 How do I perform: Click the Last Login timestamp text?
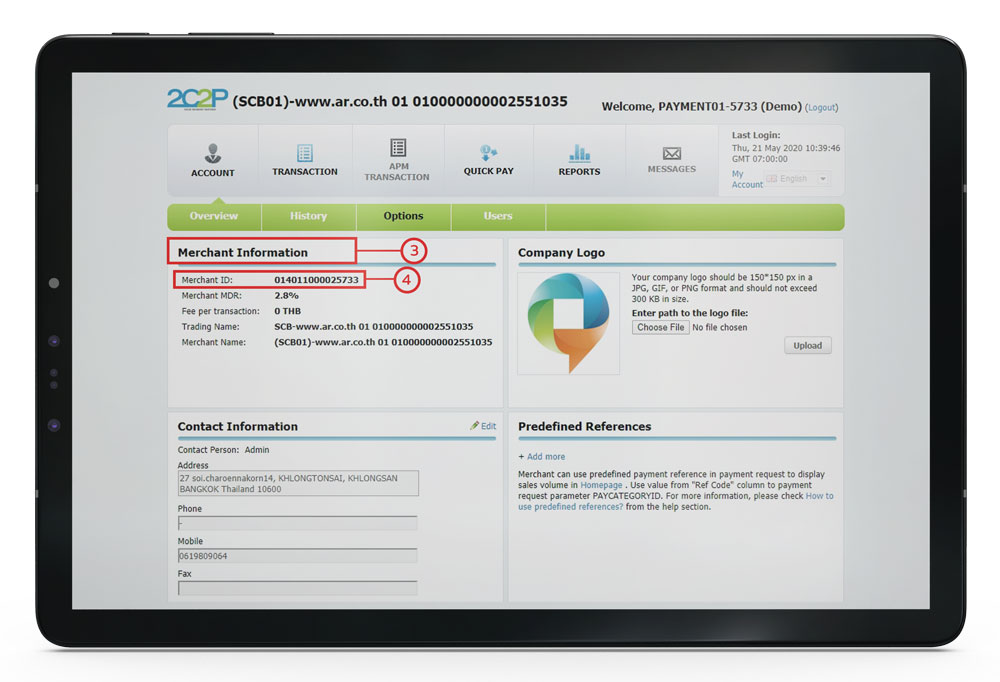pyautogui.click(x=786, y=153)
